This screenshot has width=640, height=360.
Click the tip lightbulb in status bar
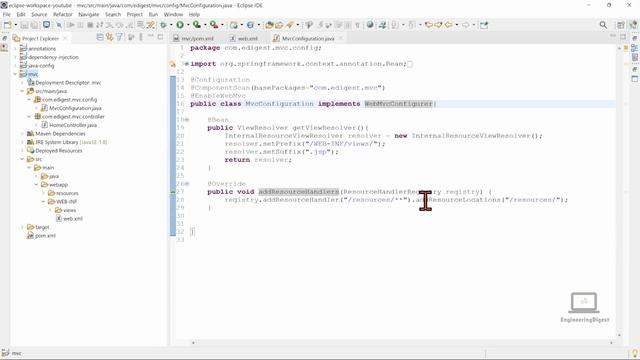(x=635, y=353)
